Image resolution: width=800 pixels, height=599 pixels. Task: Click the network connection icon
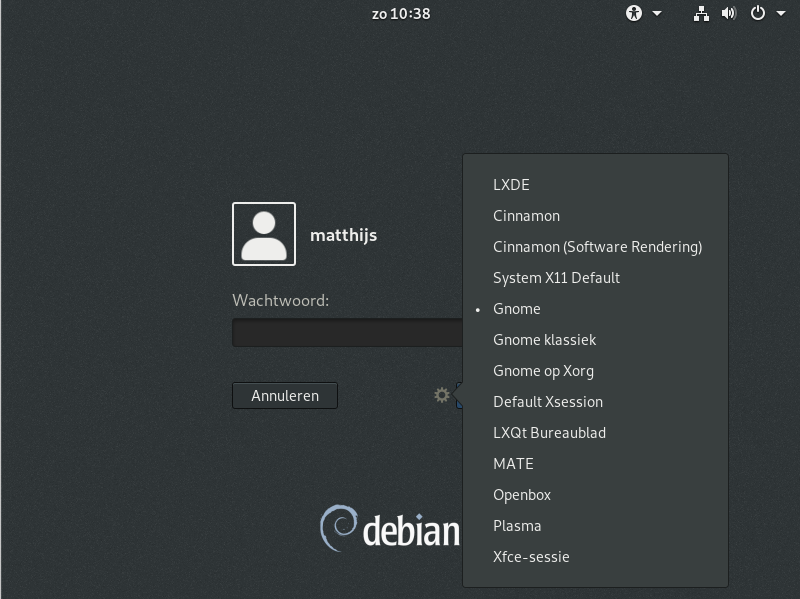click(x=701, y=13)
